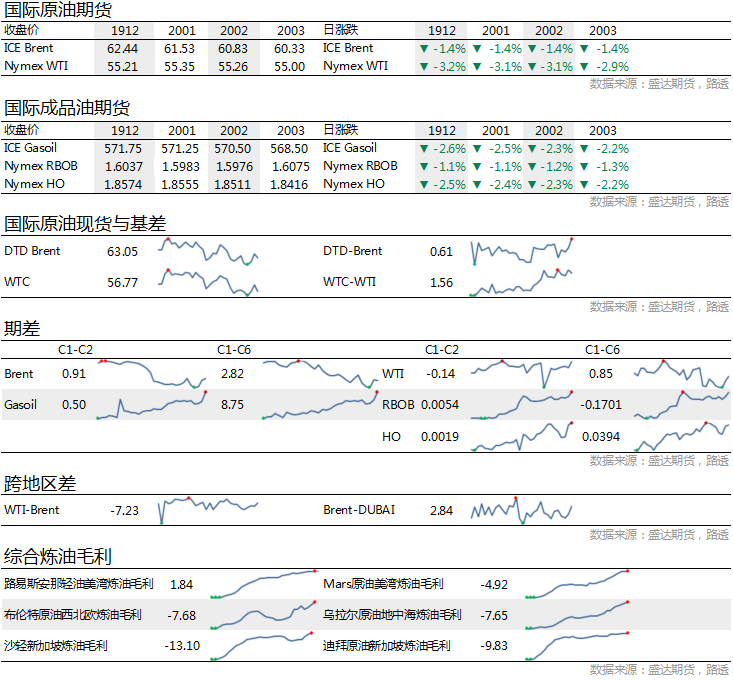Viewport: 733px width, 680px height.
Task: Click the data source text under 跨地区差 section
Action: [x=659, y=535]
